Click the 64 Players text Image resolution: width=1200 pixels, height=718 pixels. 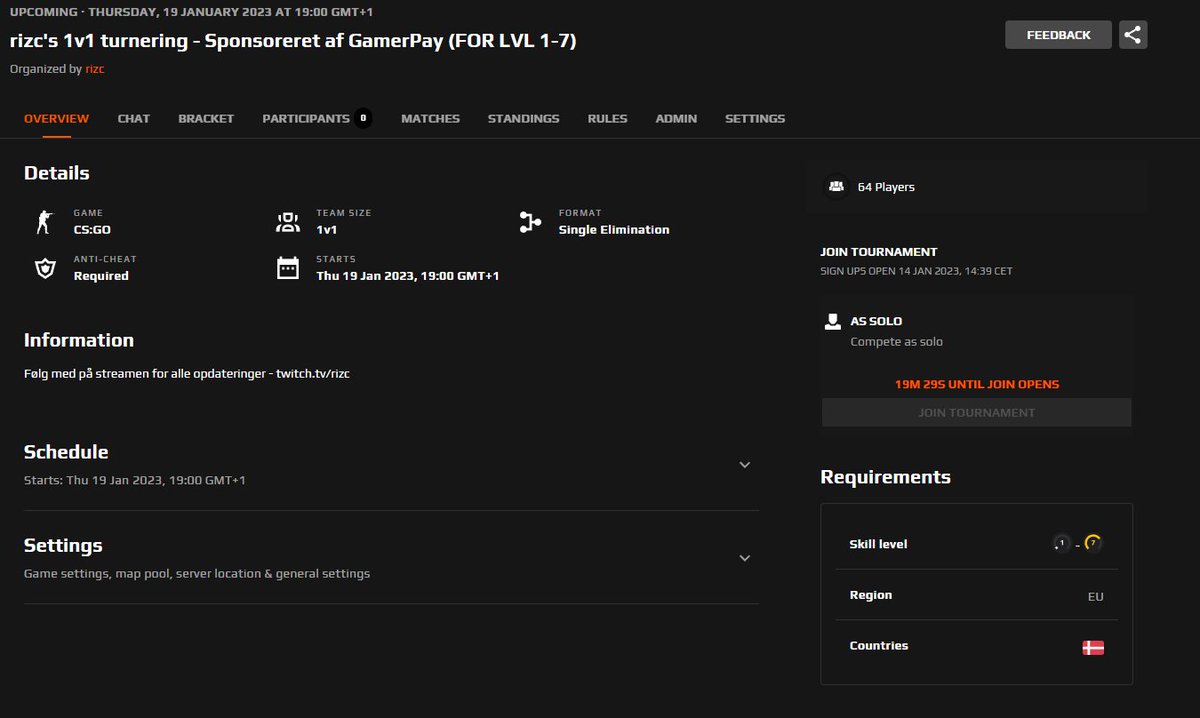coord(886,187)
